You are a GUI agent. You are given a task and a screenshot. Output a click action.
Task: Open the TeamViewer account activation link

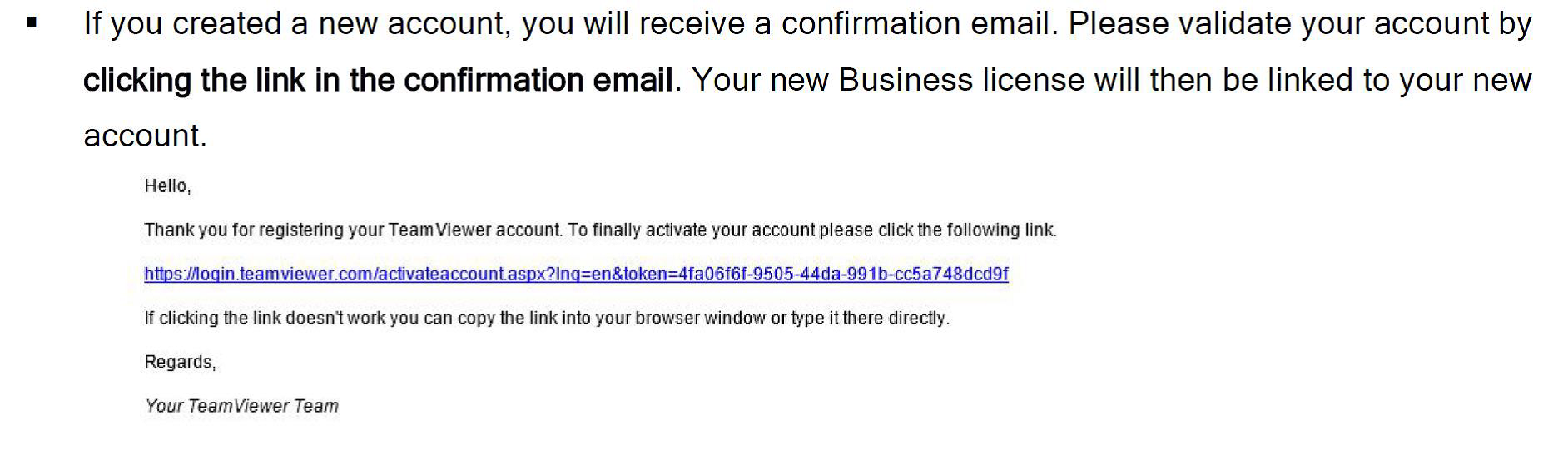pos(576,275)
